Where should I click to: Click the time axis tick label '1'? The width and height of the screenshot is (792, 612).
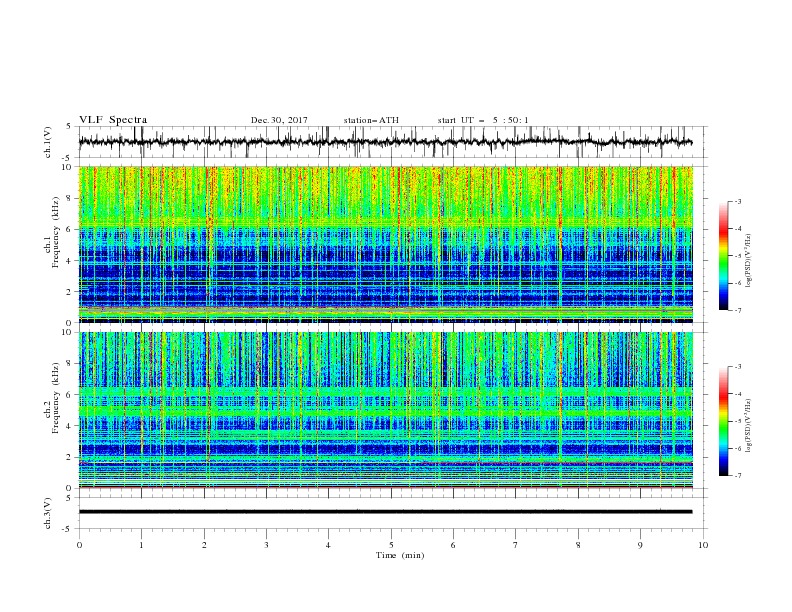click(x=141, y=545)
